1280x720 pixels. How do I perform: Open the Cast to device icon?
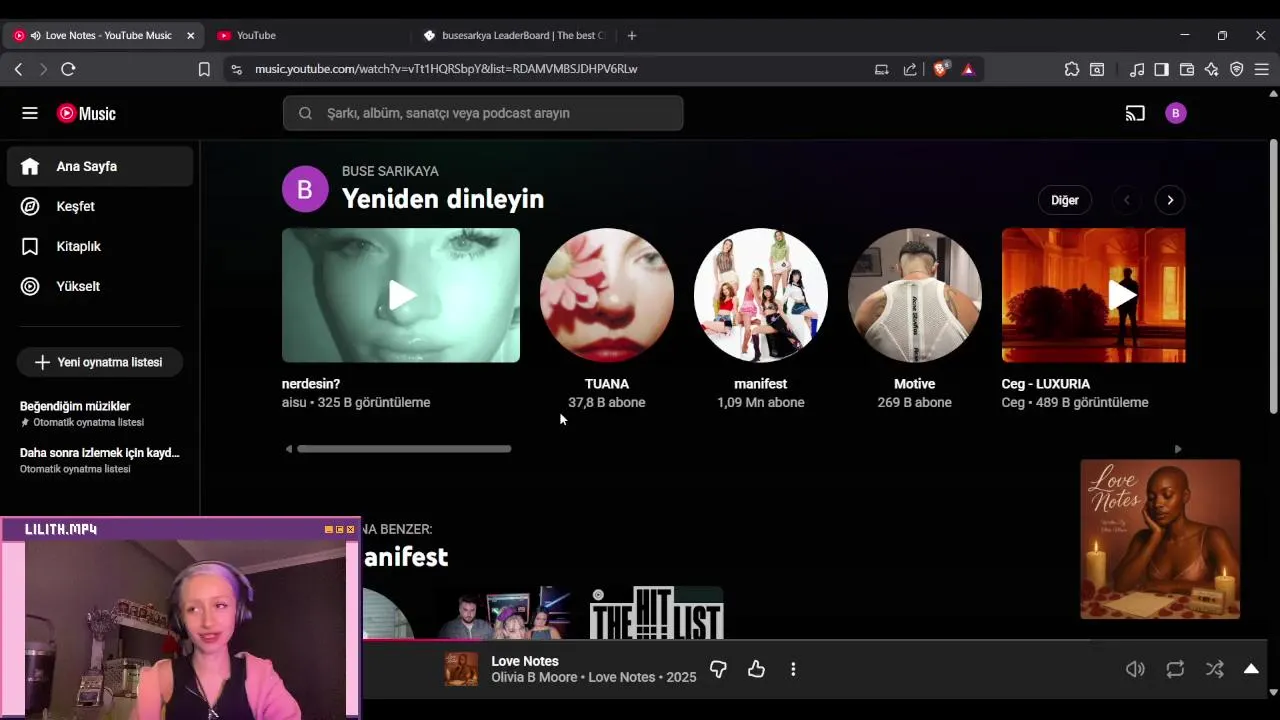pyautogui.click(x=1135, y=113)
